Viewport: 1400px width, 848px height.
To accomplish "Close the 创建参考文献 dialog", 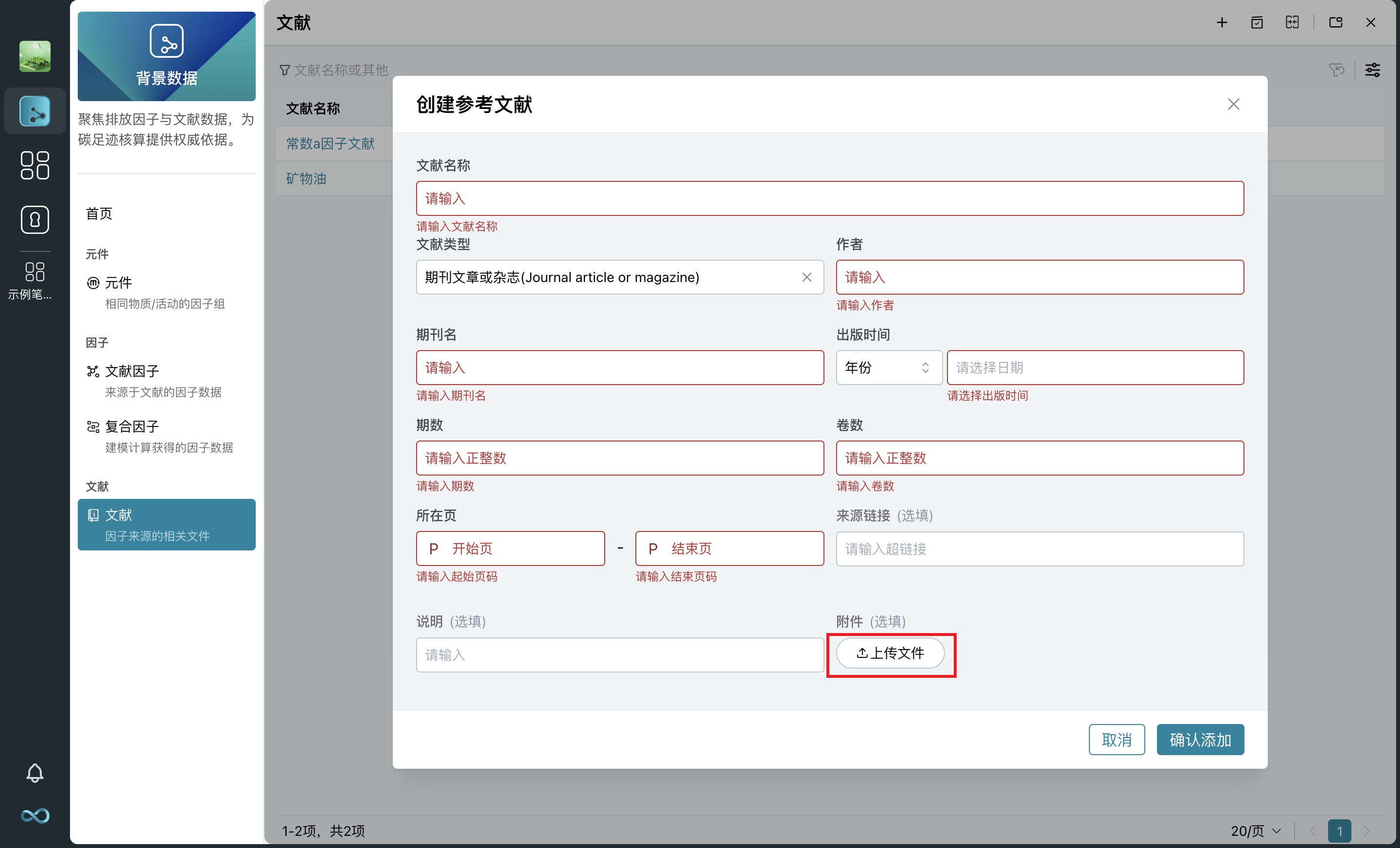I will [1233, 104].
